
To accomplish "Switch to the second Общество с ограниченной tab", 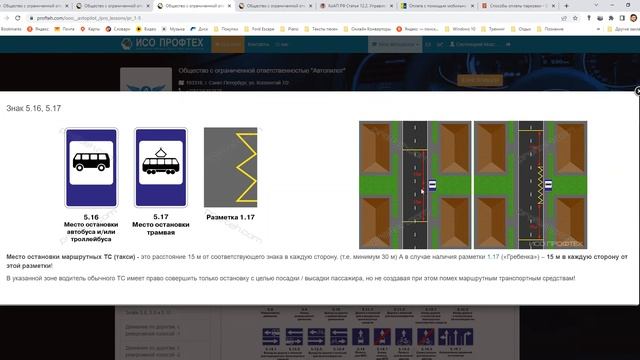I will (113, 6).
